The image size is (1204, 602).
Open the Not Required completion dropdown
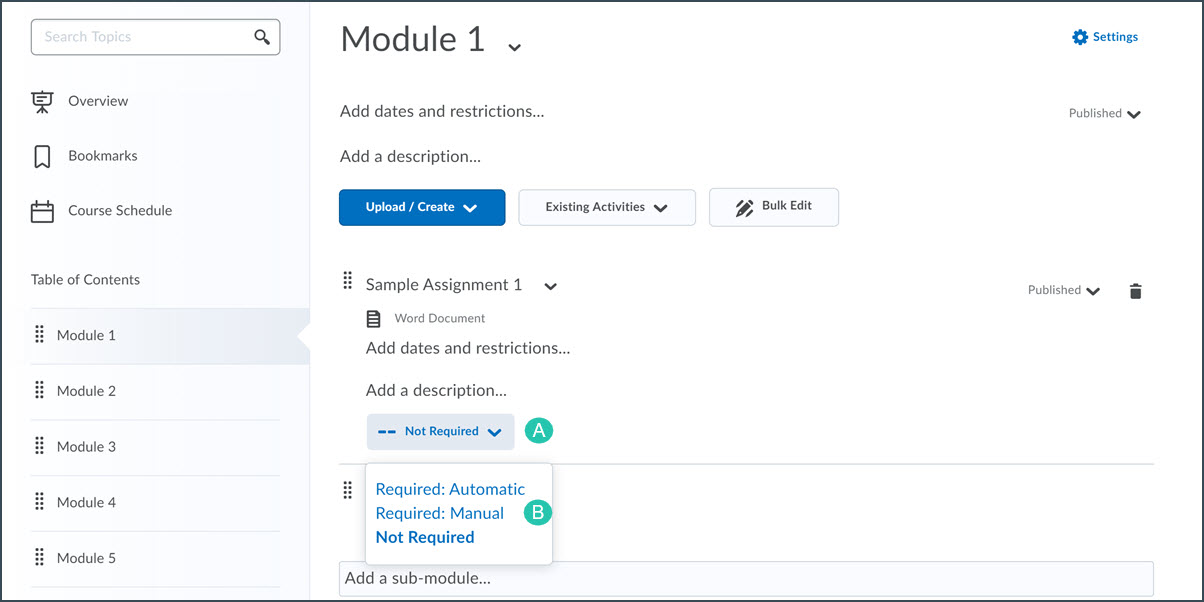pyautogui.click(x=441, y=432)
